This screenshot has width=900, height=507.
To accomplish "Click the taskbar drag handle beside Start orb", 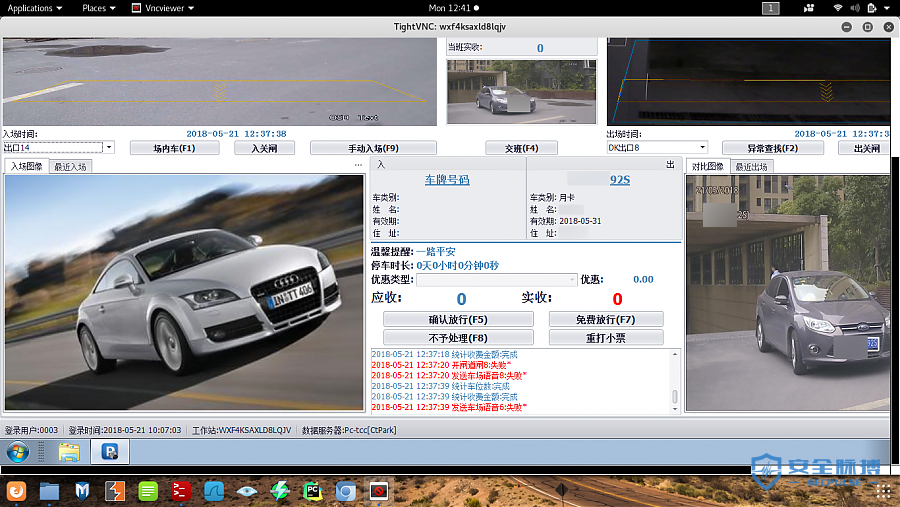I will pyautogui.click(x=41, y=452).
